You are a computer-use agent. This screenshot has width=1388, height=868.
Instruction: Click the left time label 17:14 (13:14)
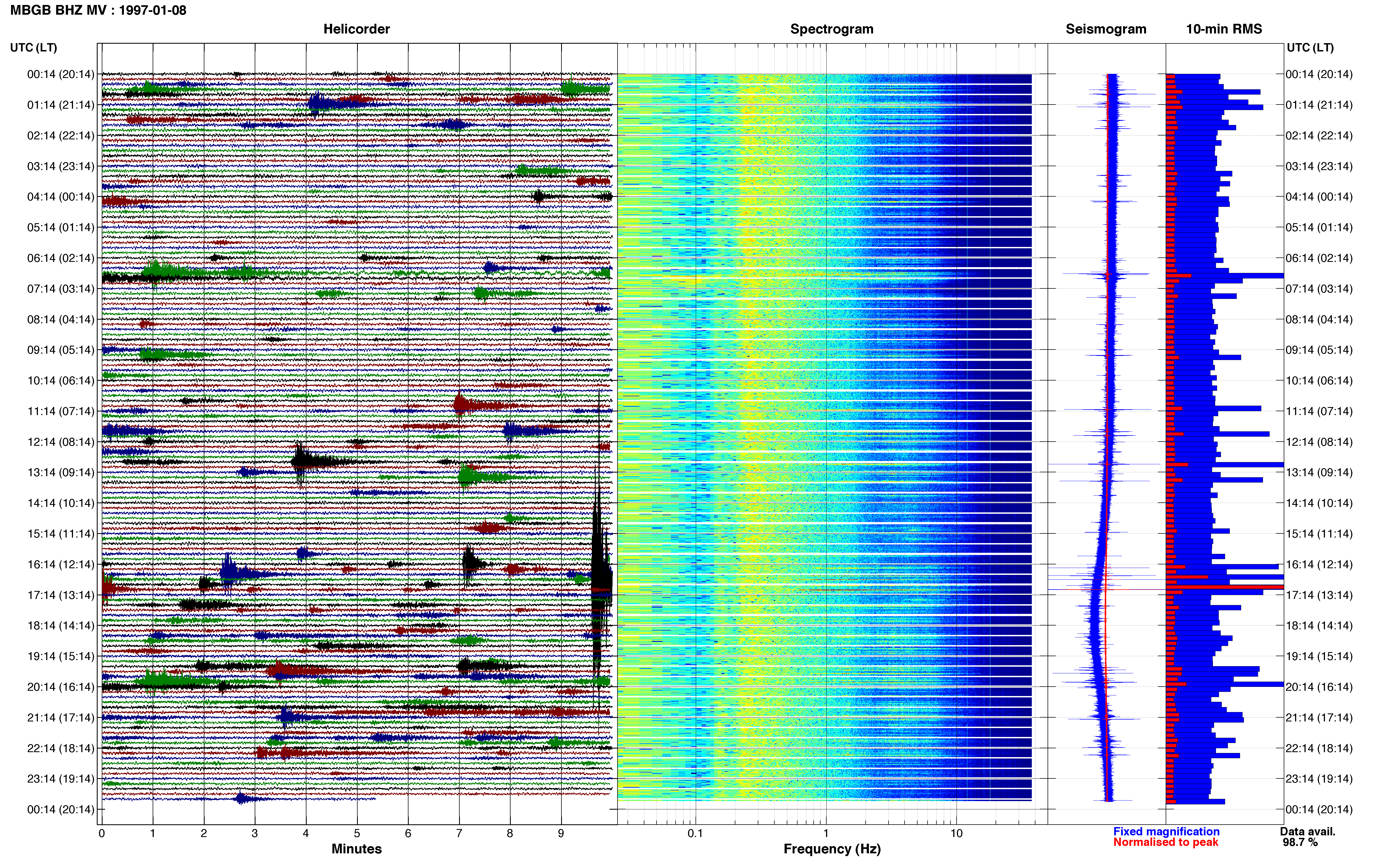tap(61, 595)
